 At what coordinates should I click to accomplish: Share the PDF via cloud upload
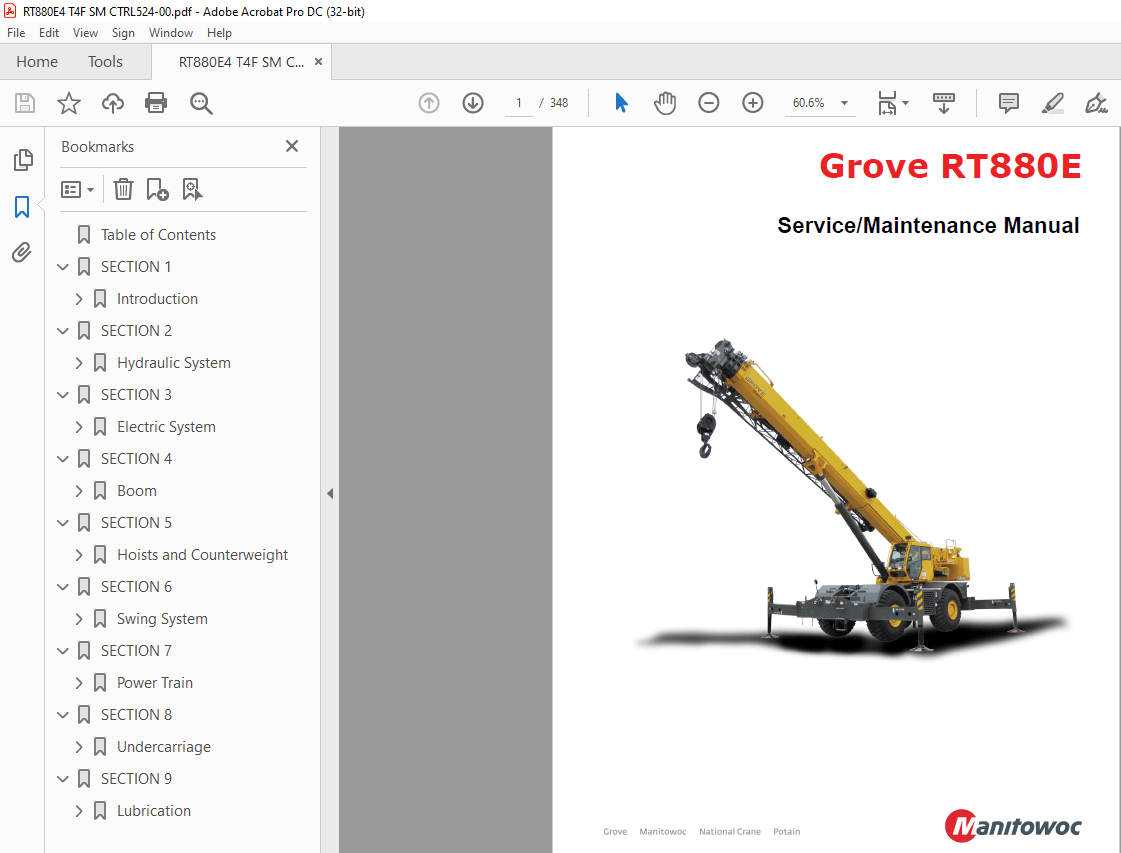[x=112, y=103]
